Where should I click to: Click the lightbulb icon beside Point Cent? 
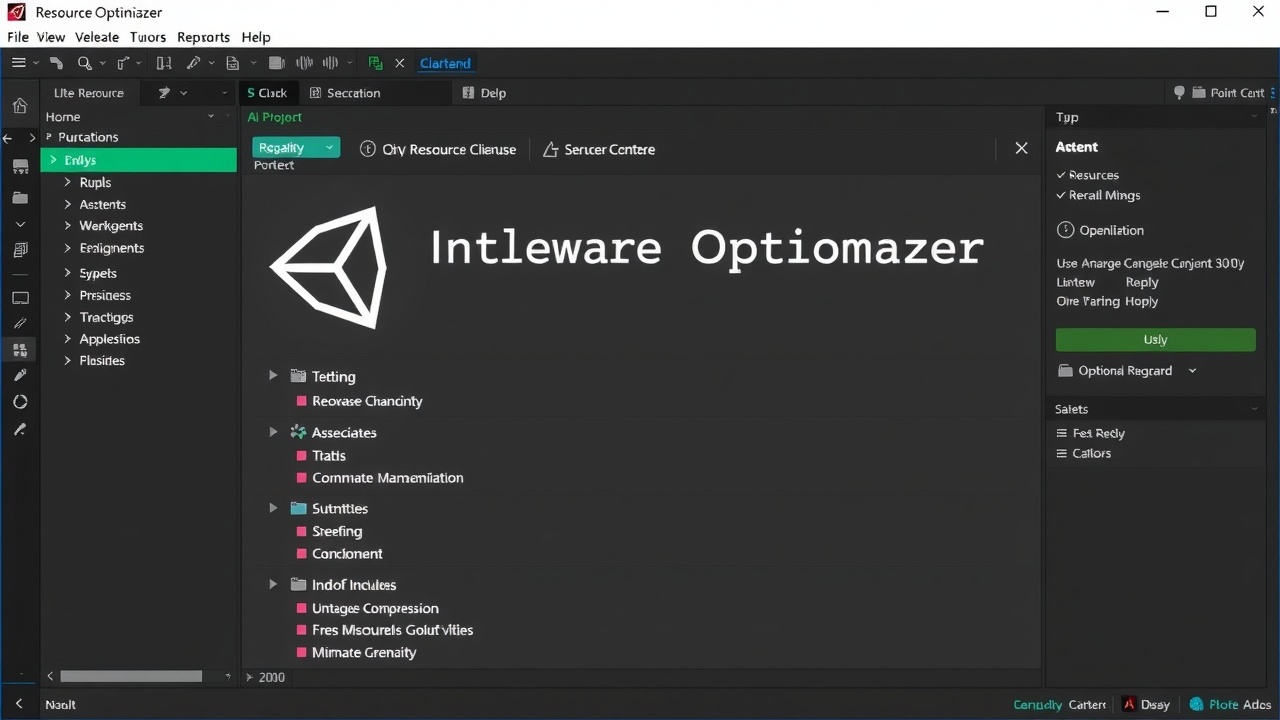point(1179,92)
